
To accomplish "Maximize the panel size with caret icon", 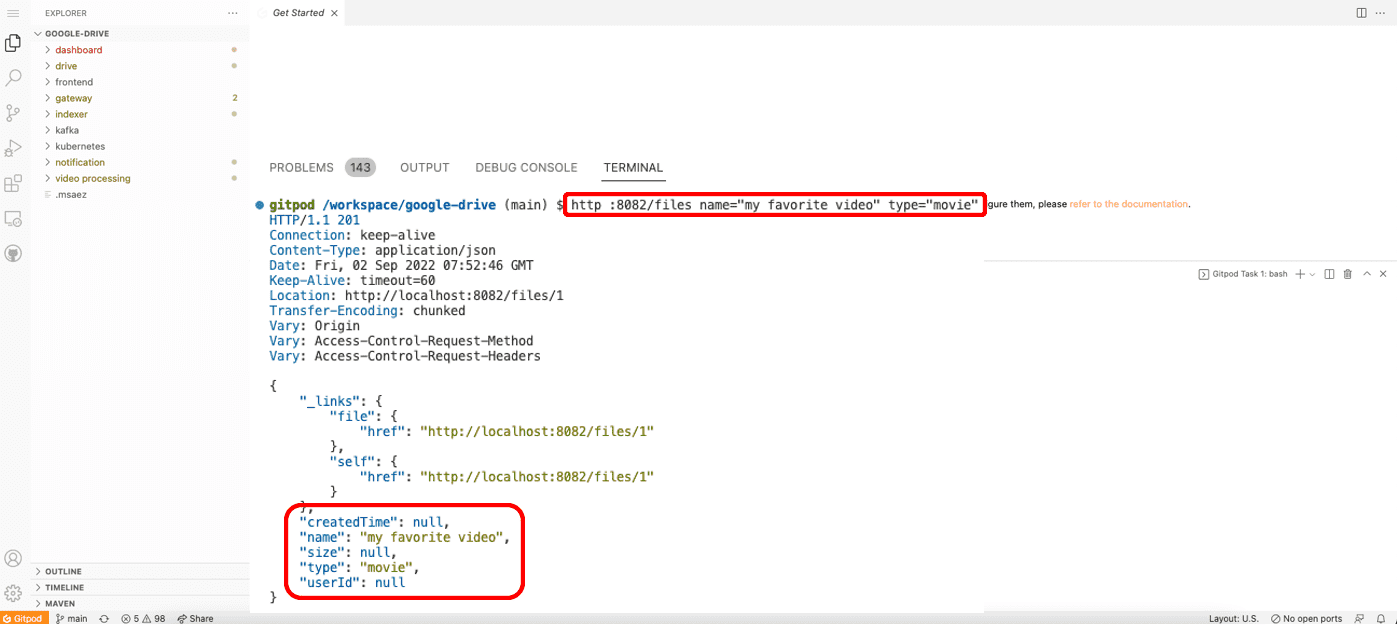I will [1366, 274].
